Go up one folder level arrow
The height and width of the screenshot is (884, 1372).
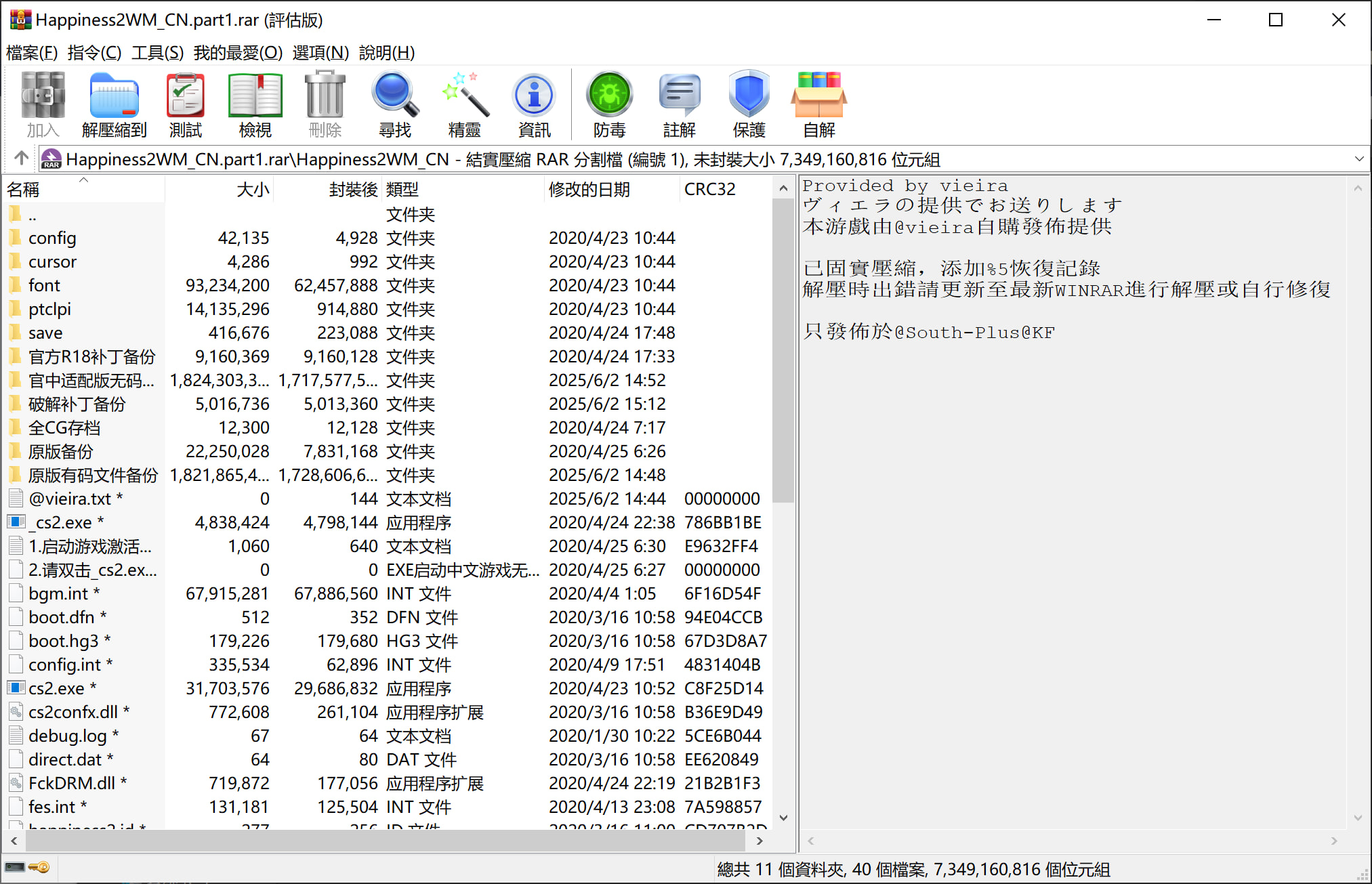[21, 159]
